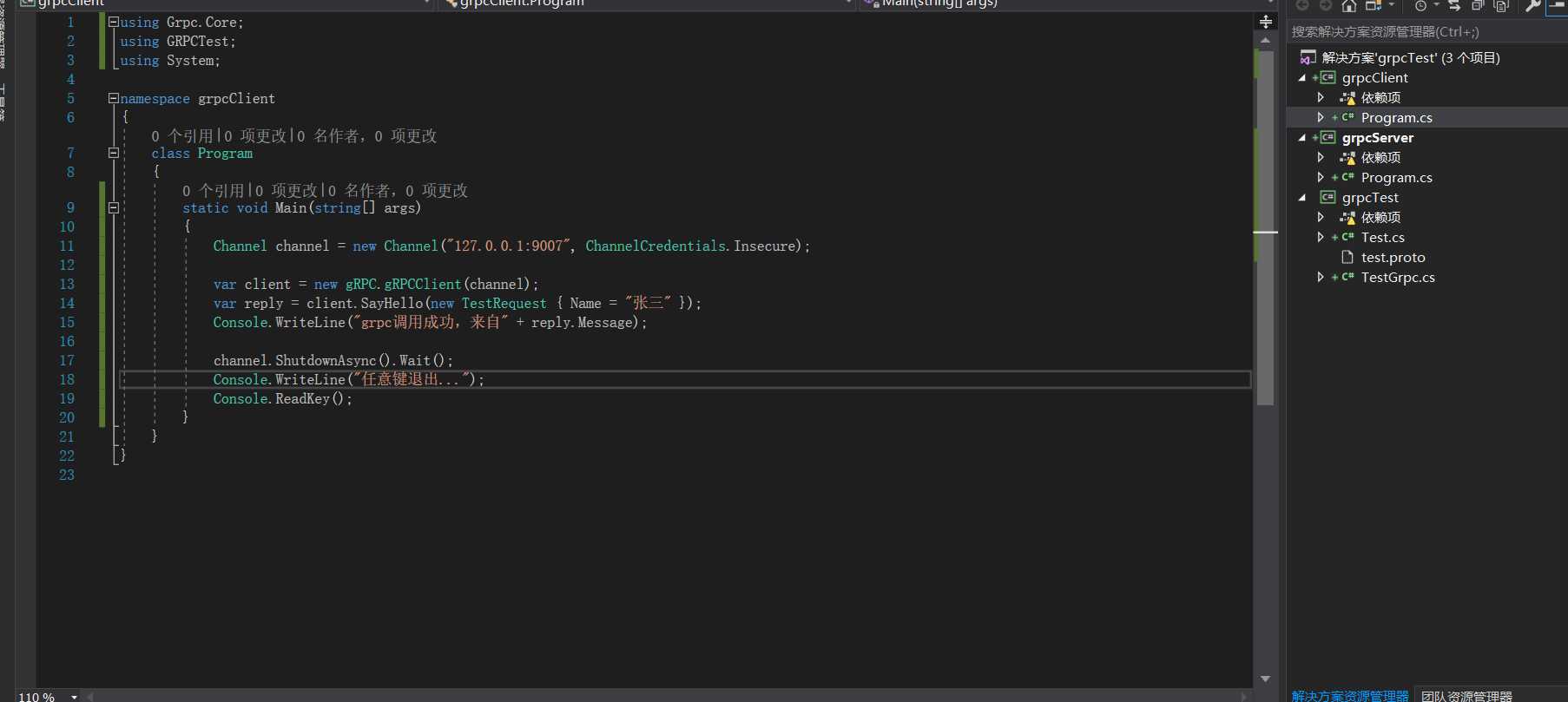Click the Pending Changes Filter clock icon
1568x702 pixels.
coord(1420,5)
